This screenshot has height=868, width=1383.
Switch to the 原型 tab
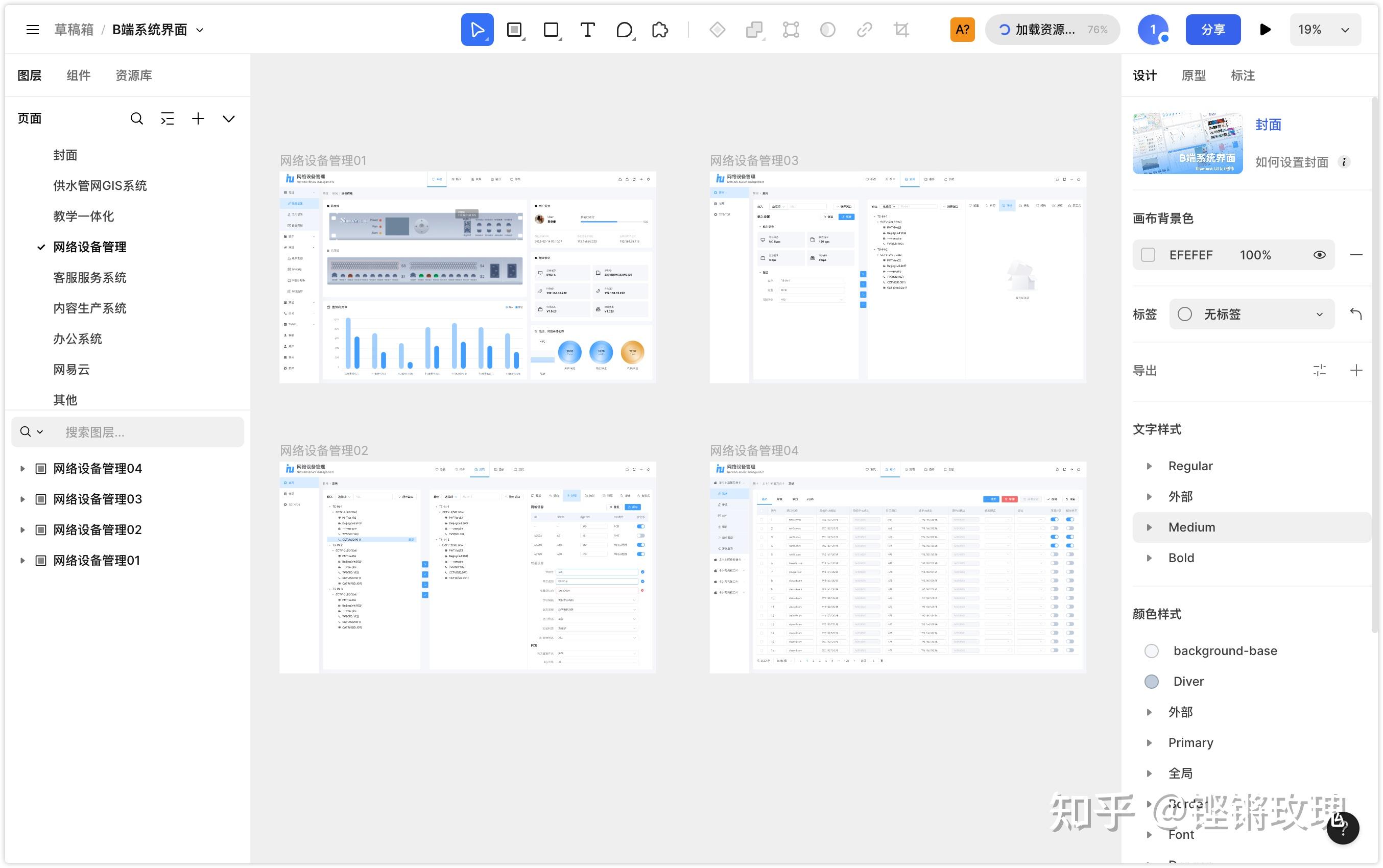pyautogui.click(x=1194, y=75)
